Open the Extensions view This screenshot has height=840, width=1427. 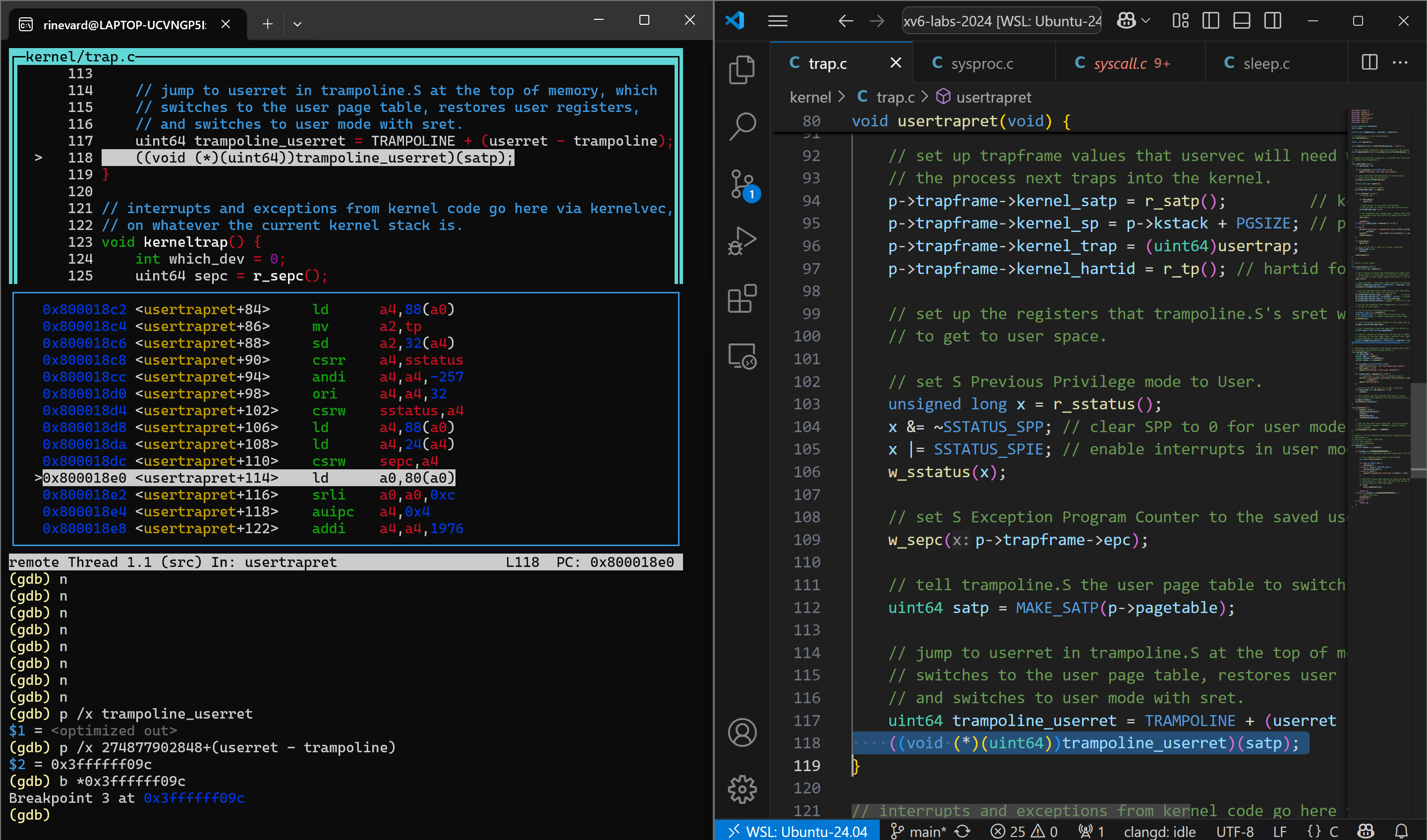[x=742, y=298]
